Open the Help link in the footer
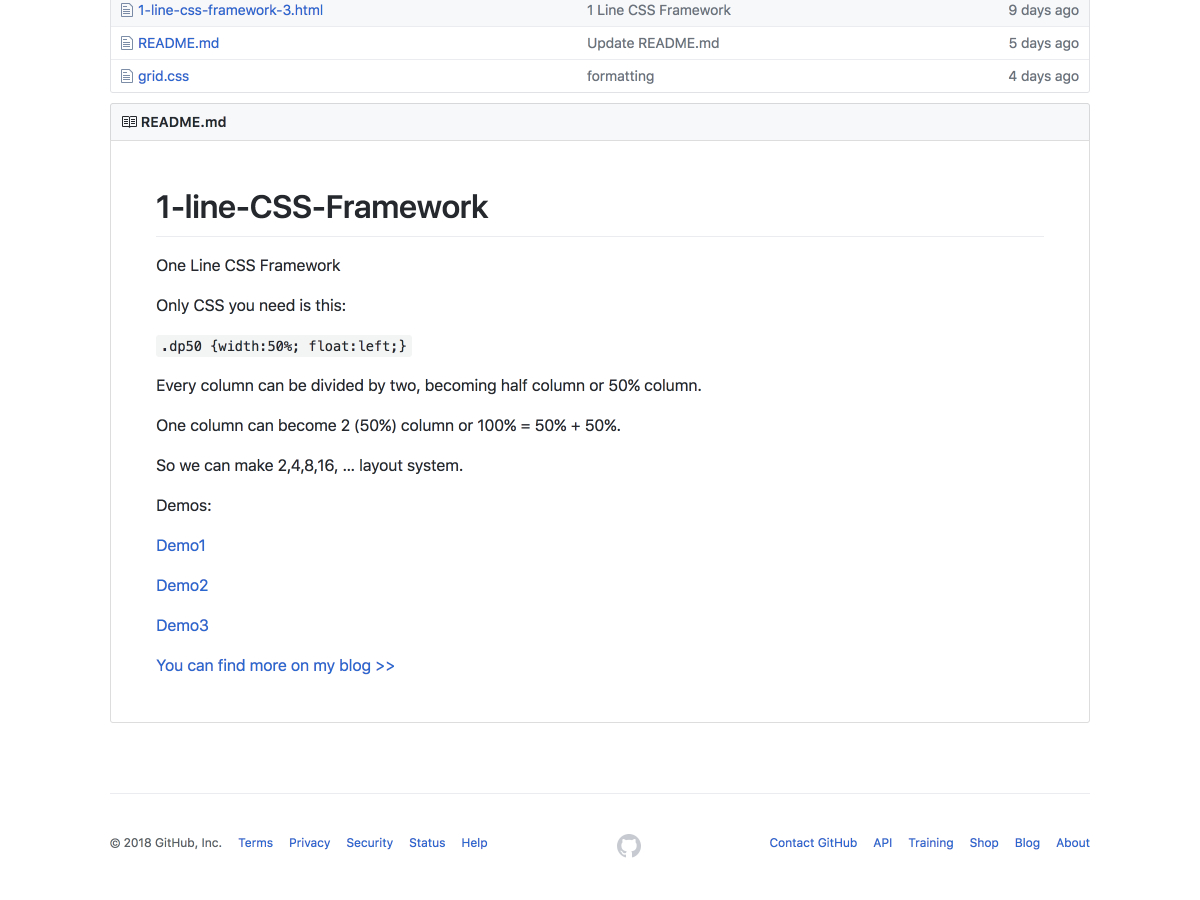The image size is (1200, 900). [x=474, y=843]
